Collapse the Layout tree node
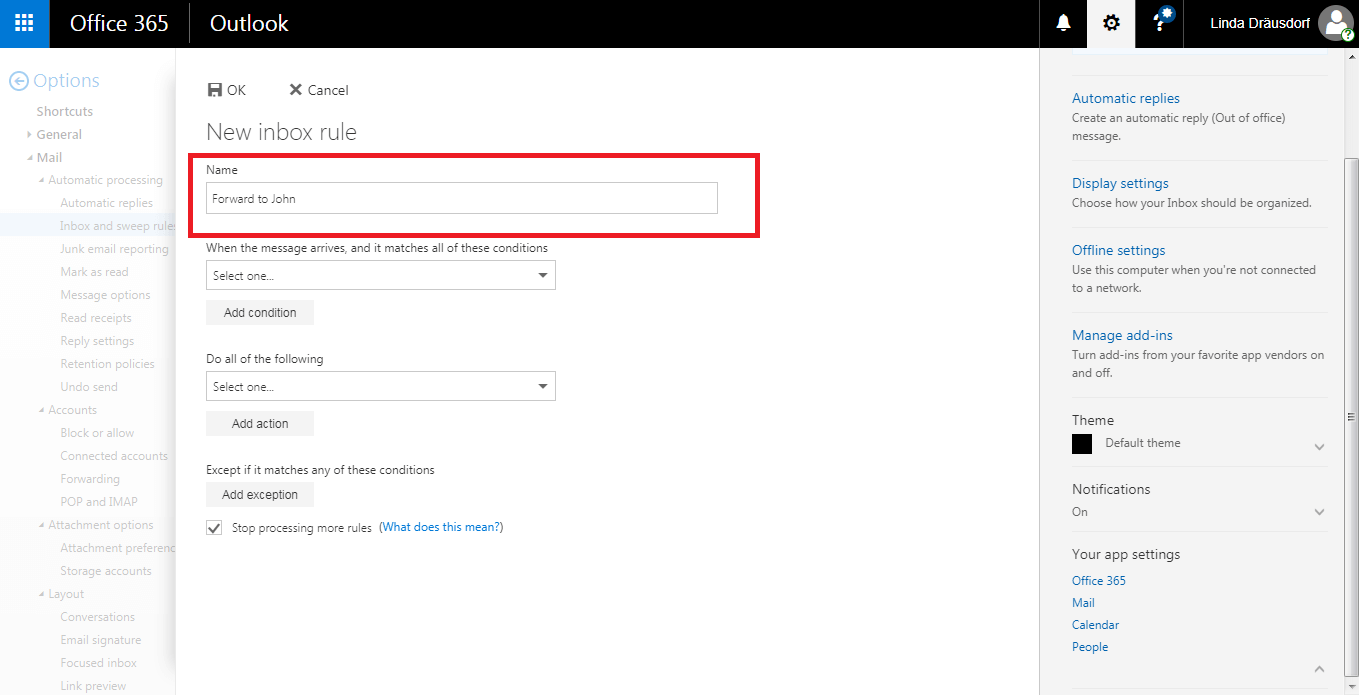 pos(41,595)
